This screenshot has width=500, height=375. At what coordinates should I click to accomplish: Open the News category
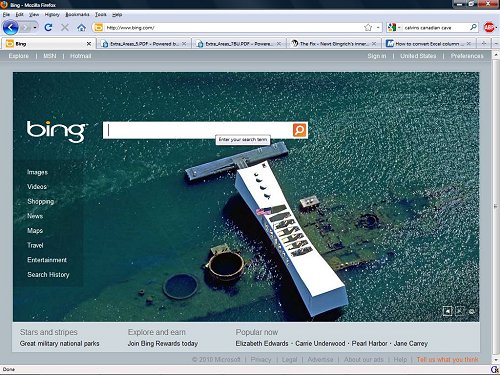coord(35,216)
